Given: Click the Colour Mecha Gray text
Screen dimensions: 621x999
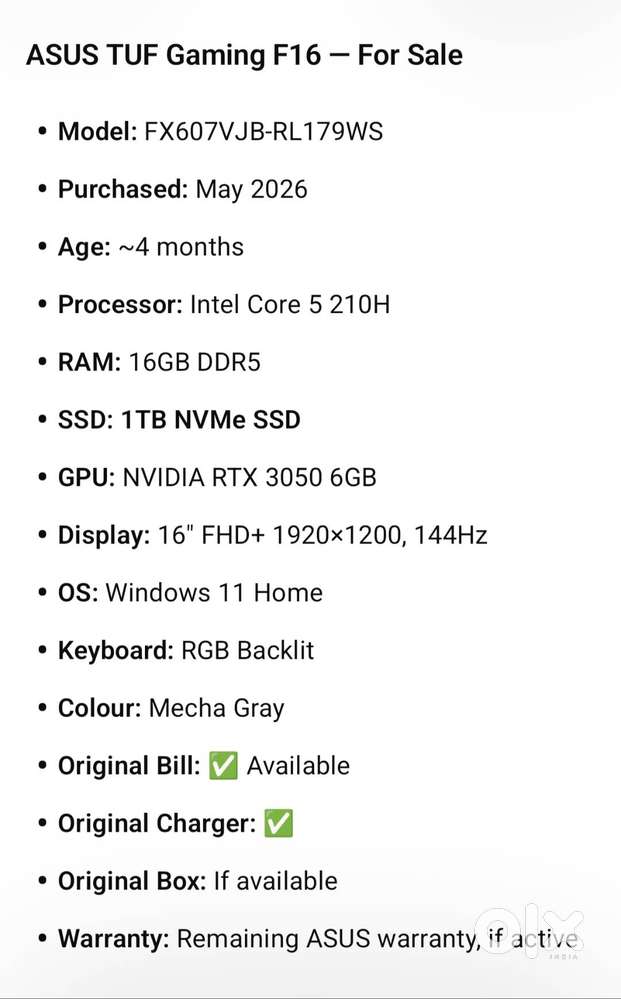Looking at the screenshot, I should (x=171, y=708).
